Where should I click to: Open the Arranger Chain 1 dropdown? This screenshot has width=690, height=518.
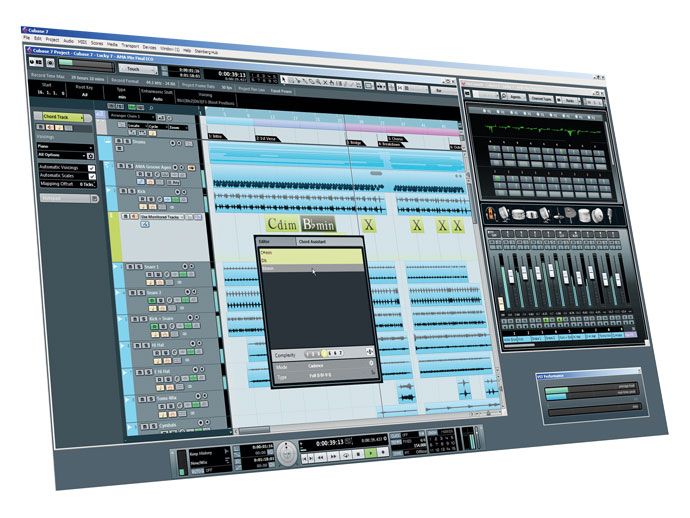tap(132, 116)
